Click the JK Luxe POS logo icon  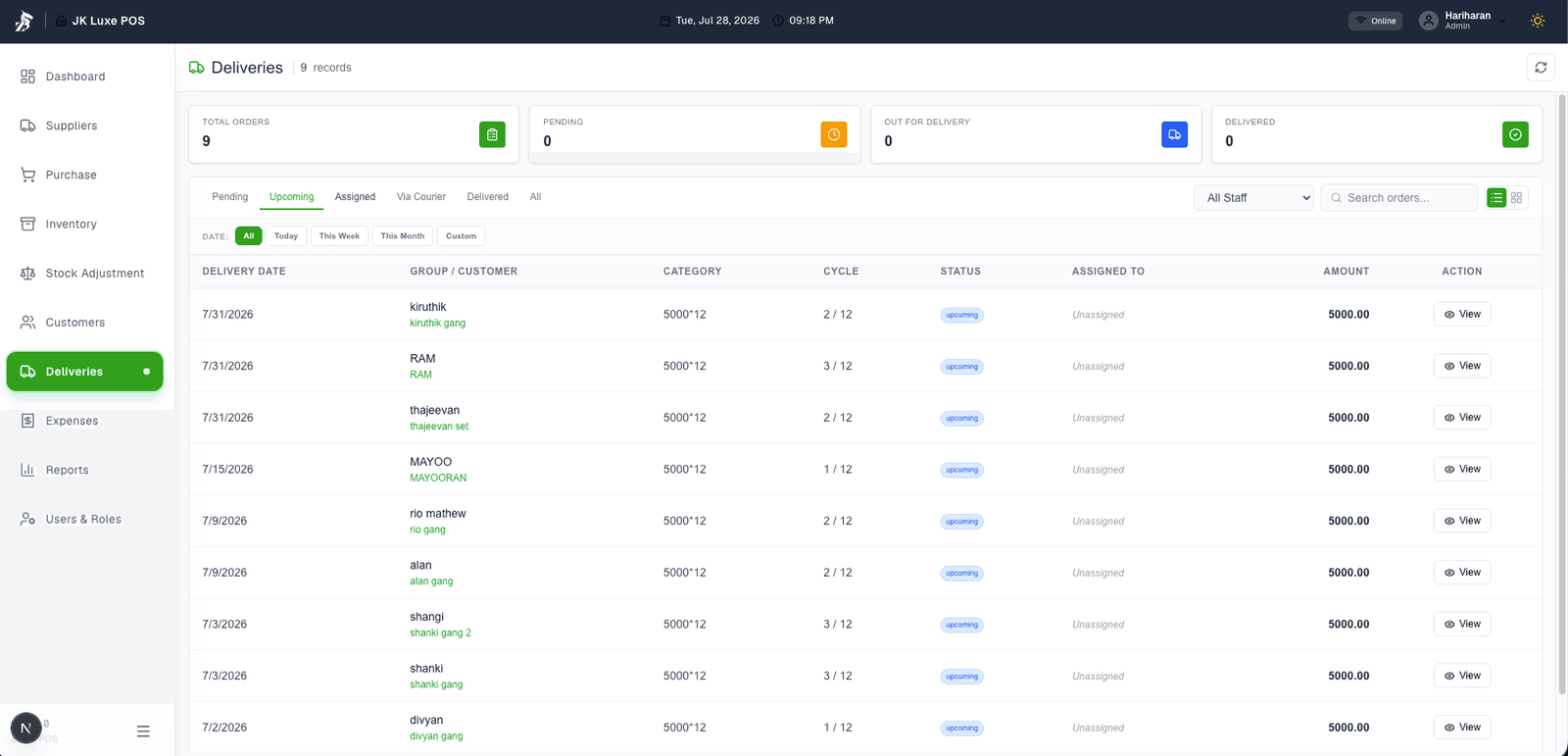pyautogui.click(x=24, y=21)
